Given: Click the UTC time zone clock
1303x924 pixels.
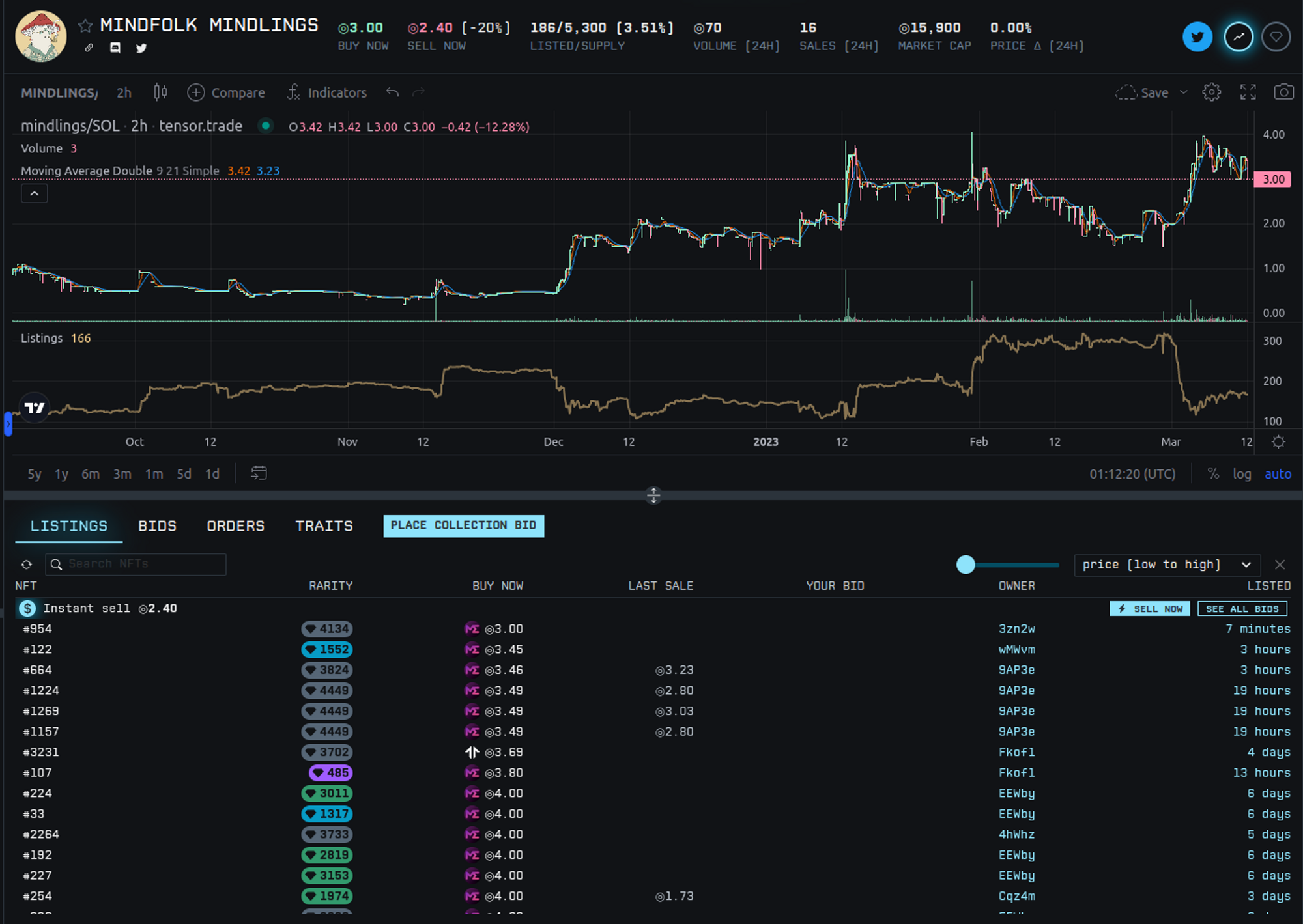Looking at the screenshot, I should coord(1132,474).
